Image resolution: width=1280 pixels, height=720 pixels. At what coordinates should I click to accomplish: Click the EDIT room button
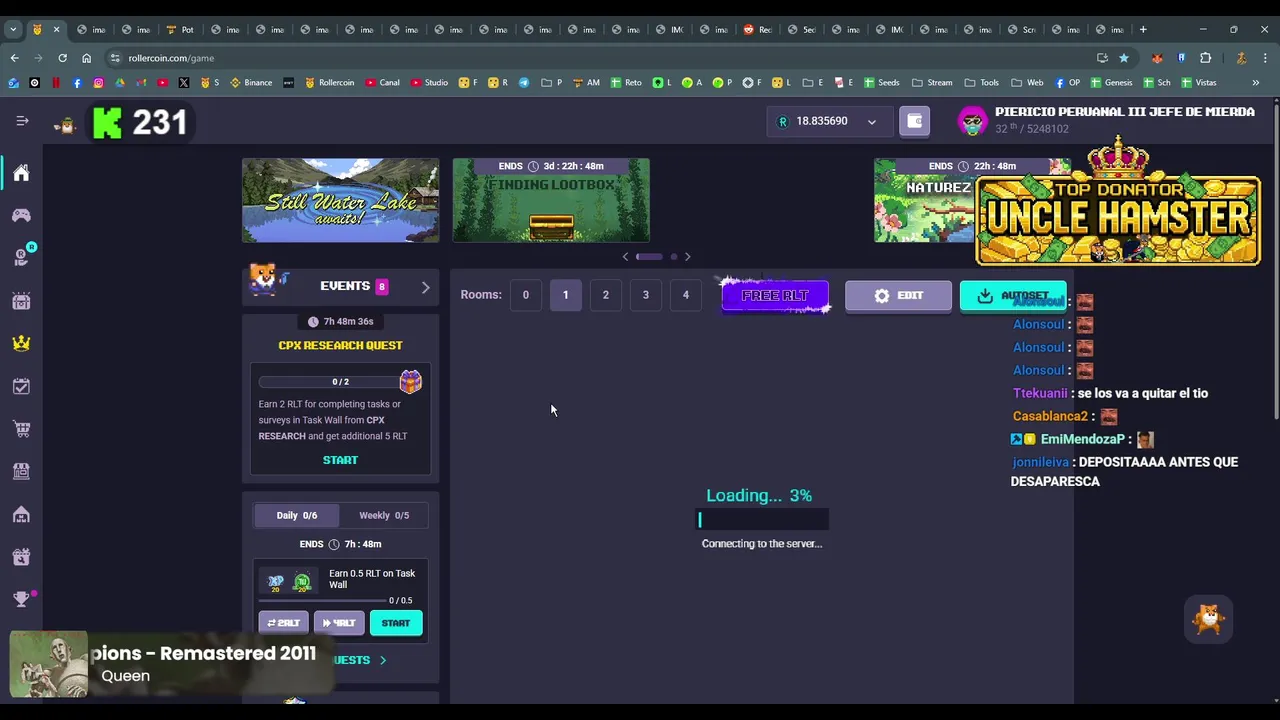[x=898, y=296]
